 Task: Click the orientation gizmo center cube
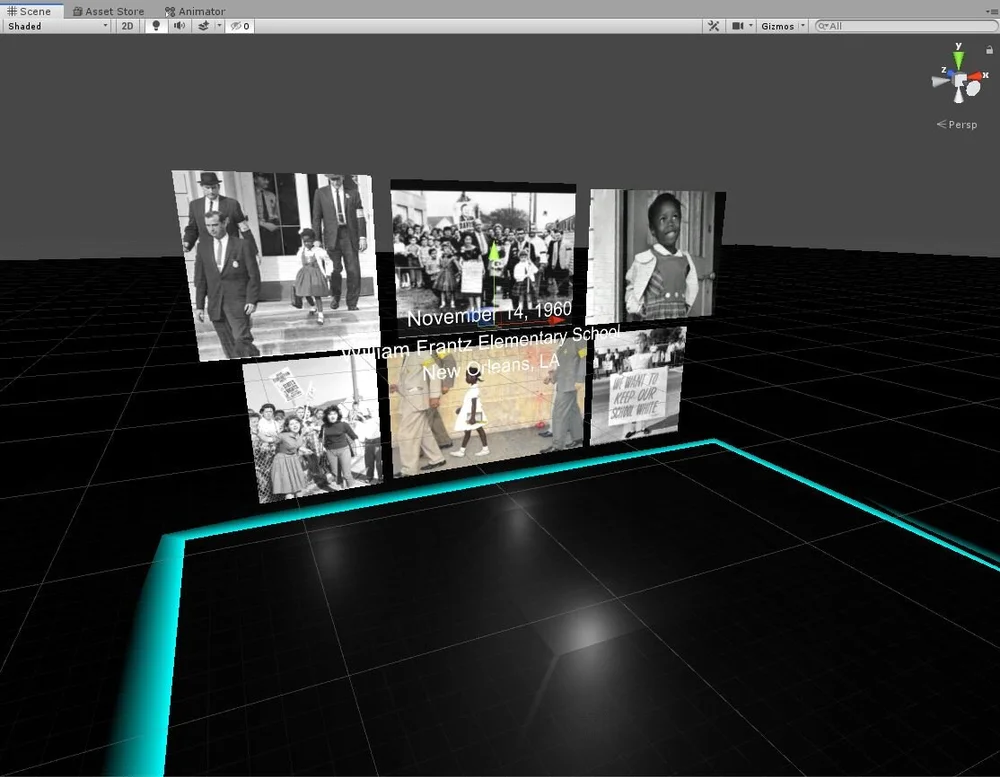pyautogui.click(x=960, y=81)
